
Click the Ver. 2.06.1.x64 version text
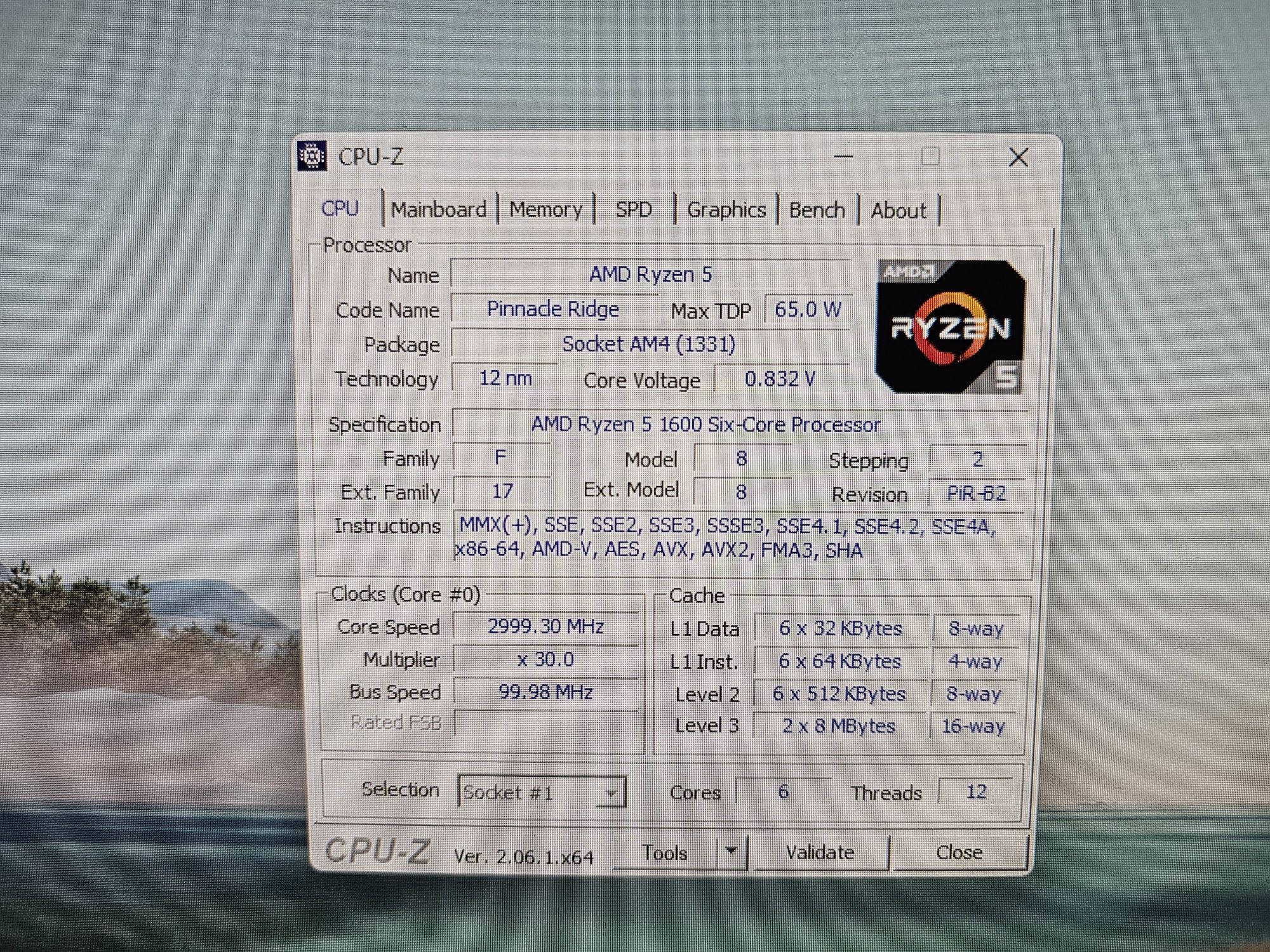click(524, 857)
